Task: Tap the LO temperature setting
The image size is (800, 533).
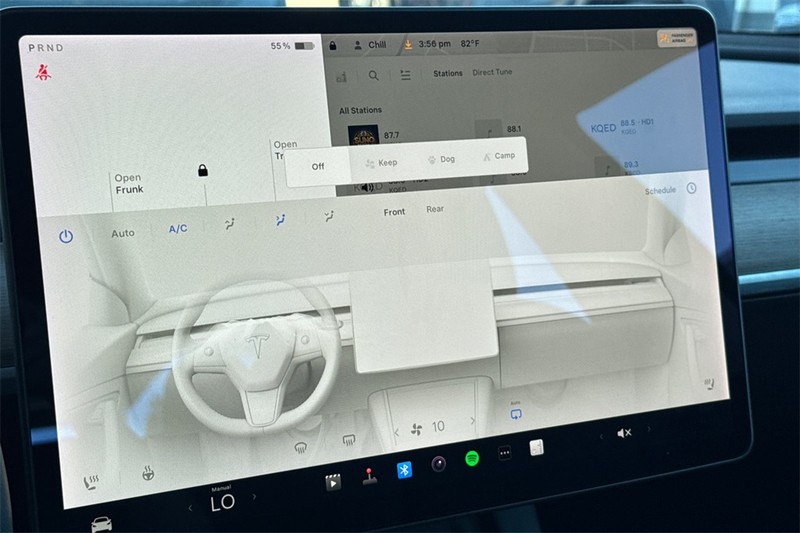Action: pos(222,503)
